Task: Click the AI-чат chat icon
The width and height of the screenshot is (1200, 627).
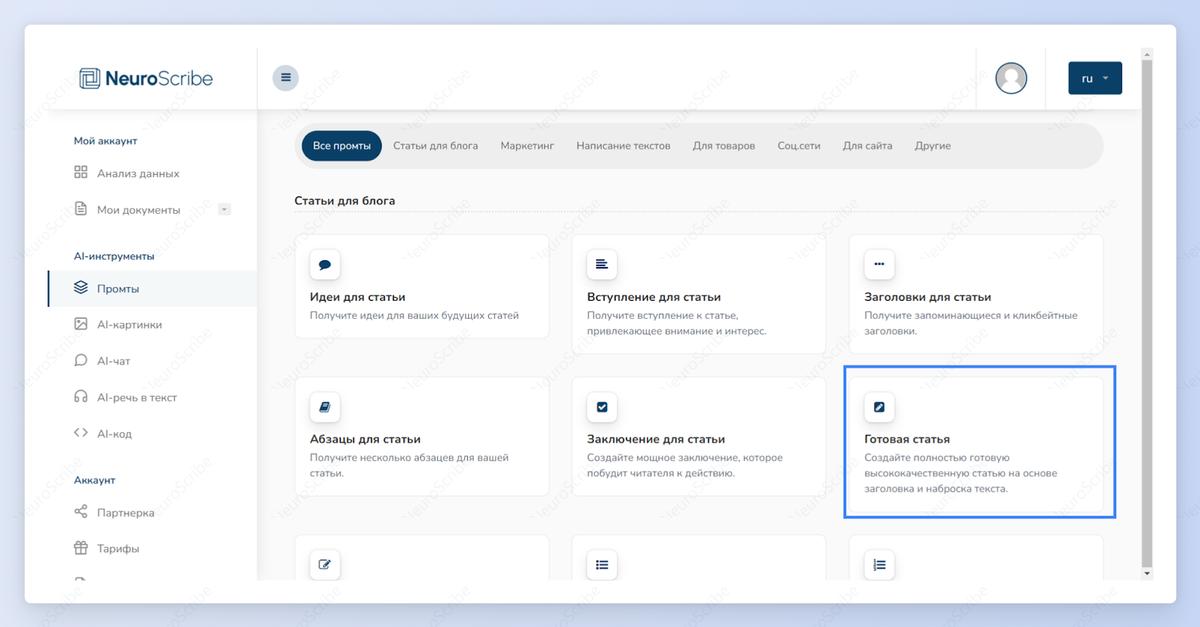Action: (x=81, y=360)
